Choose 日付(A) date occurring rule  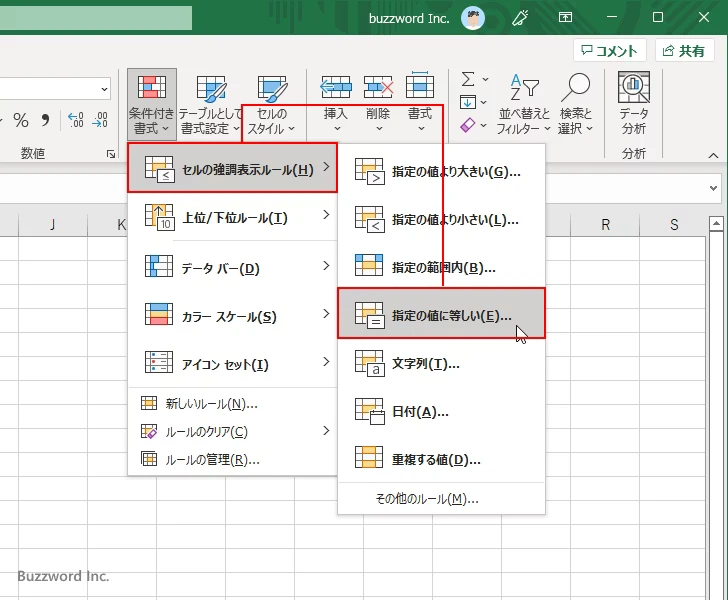pos(441,412)
